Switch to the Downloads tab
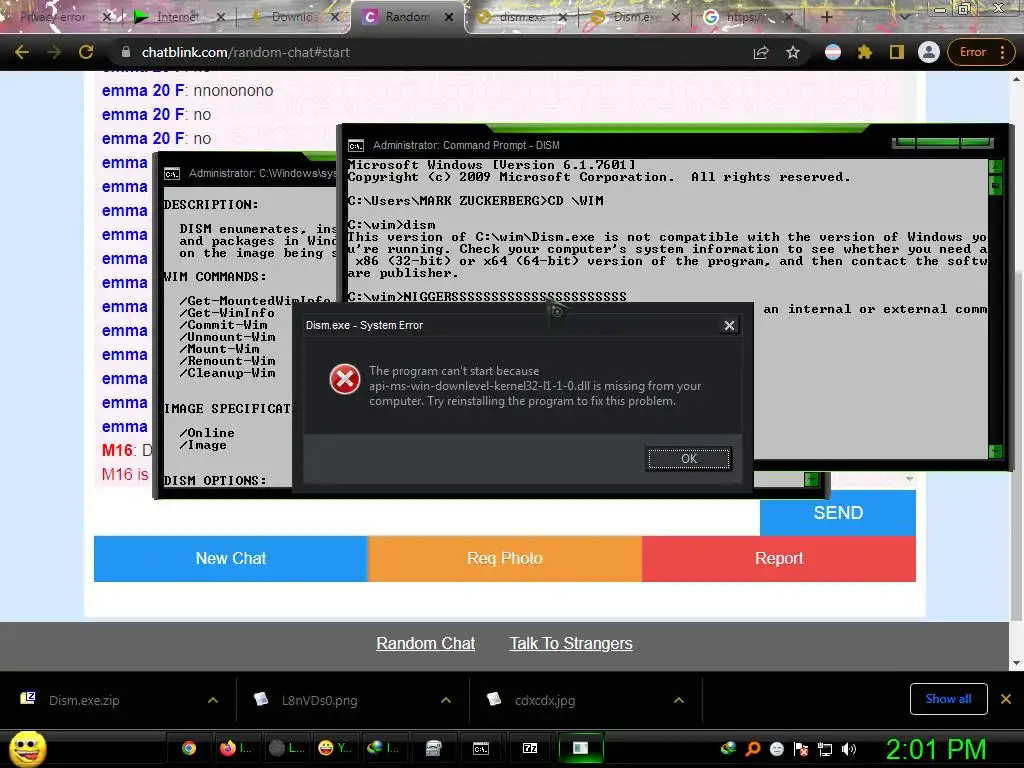The image size is (1024, 768). click(293, 17)
